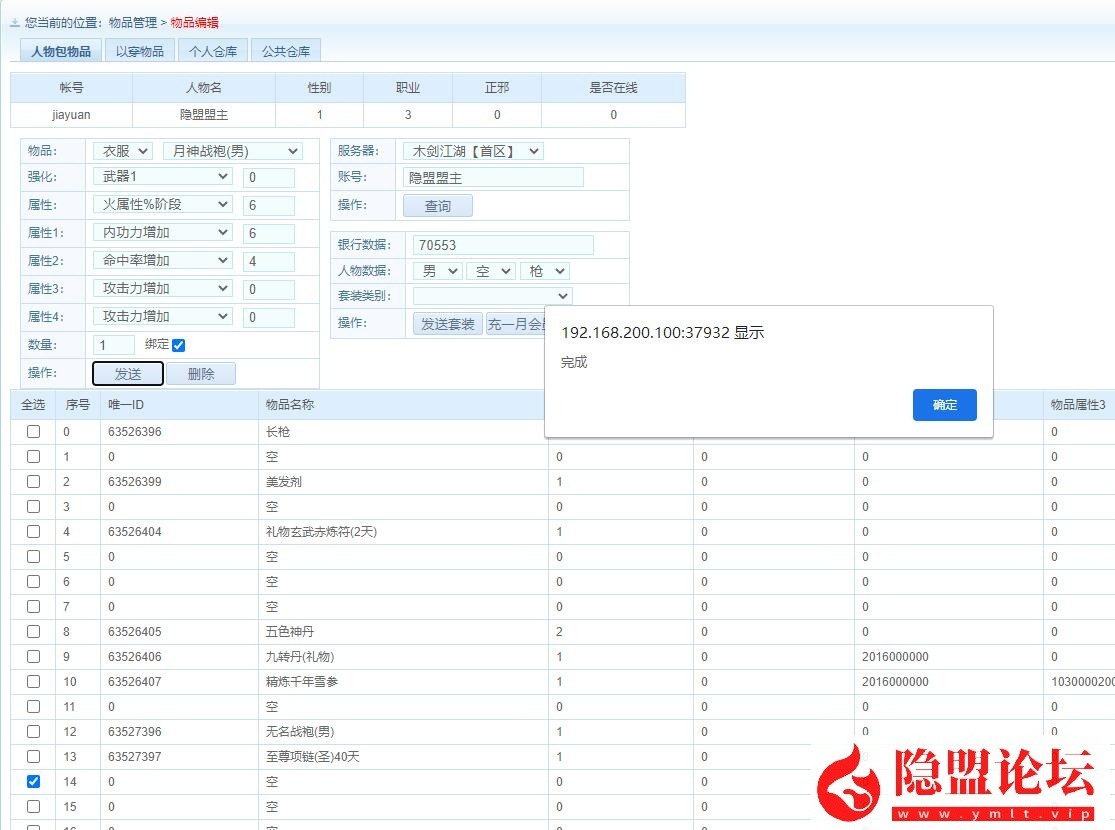Click the 确定 button in the dialog
1115x830 pixels.
pos(943,405)
